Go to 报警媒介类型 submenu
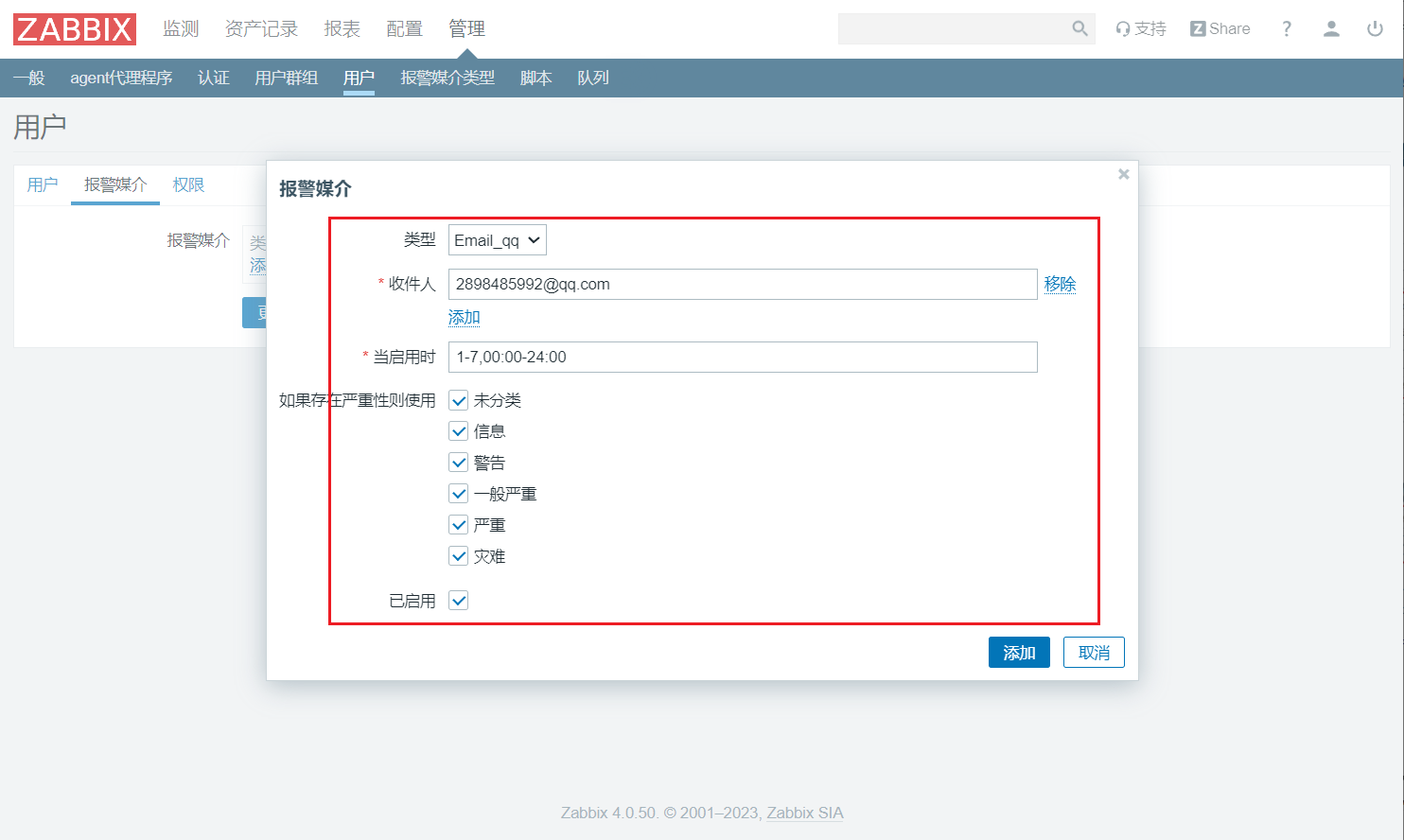Image resolution: width=1404 pixels, height=840 pixels. (x=448, y=78)
